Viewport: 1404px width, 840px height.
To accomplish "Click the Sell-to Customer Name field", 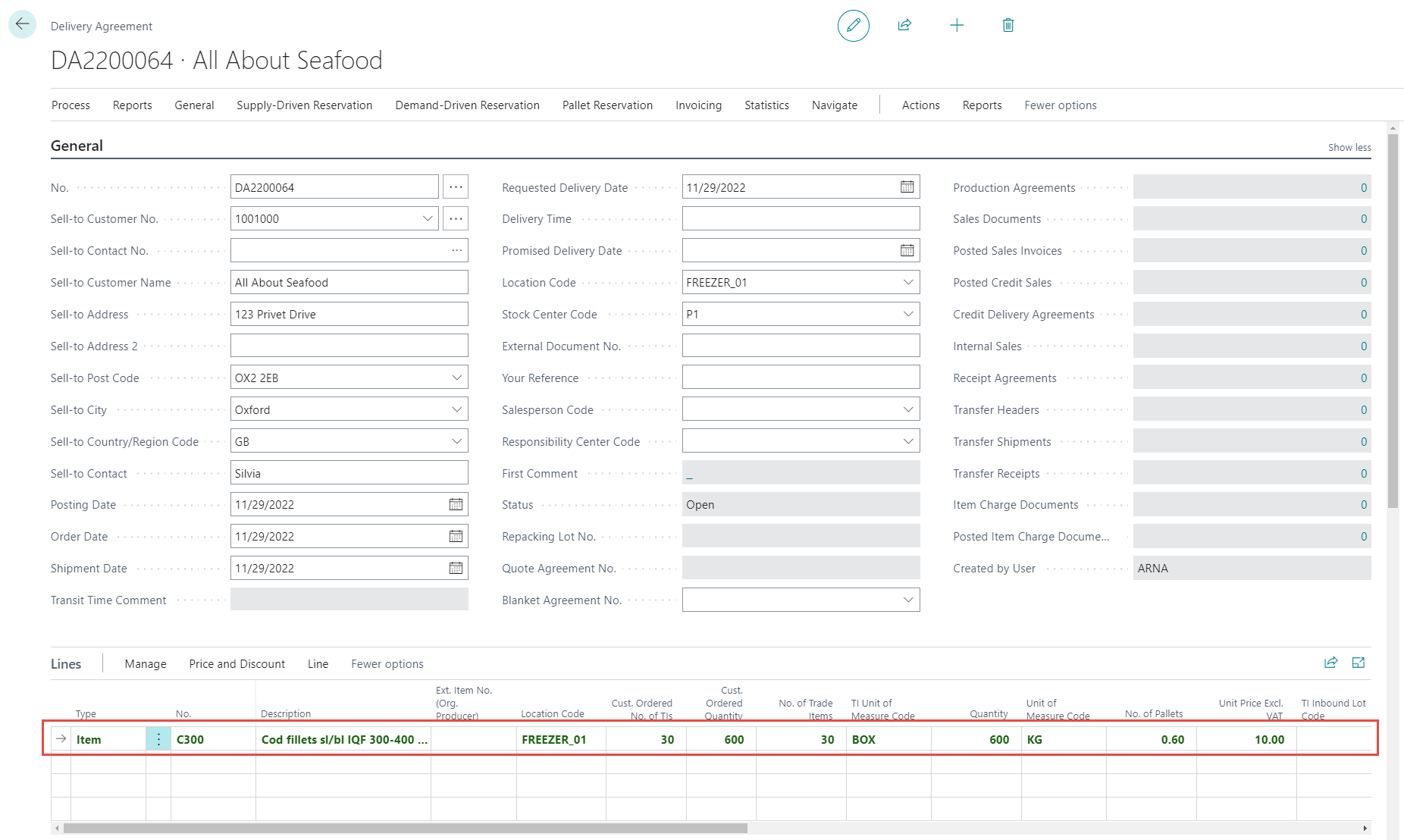I will point(349,282).
